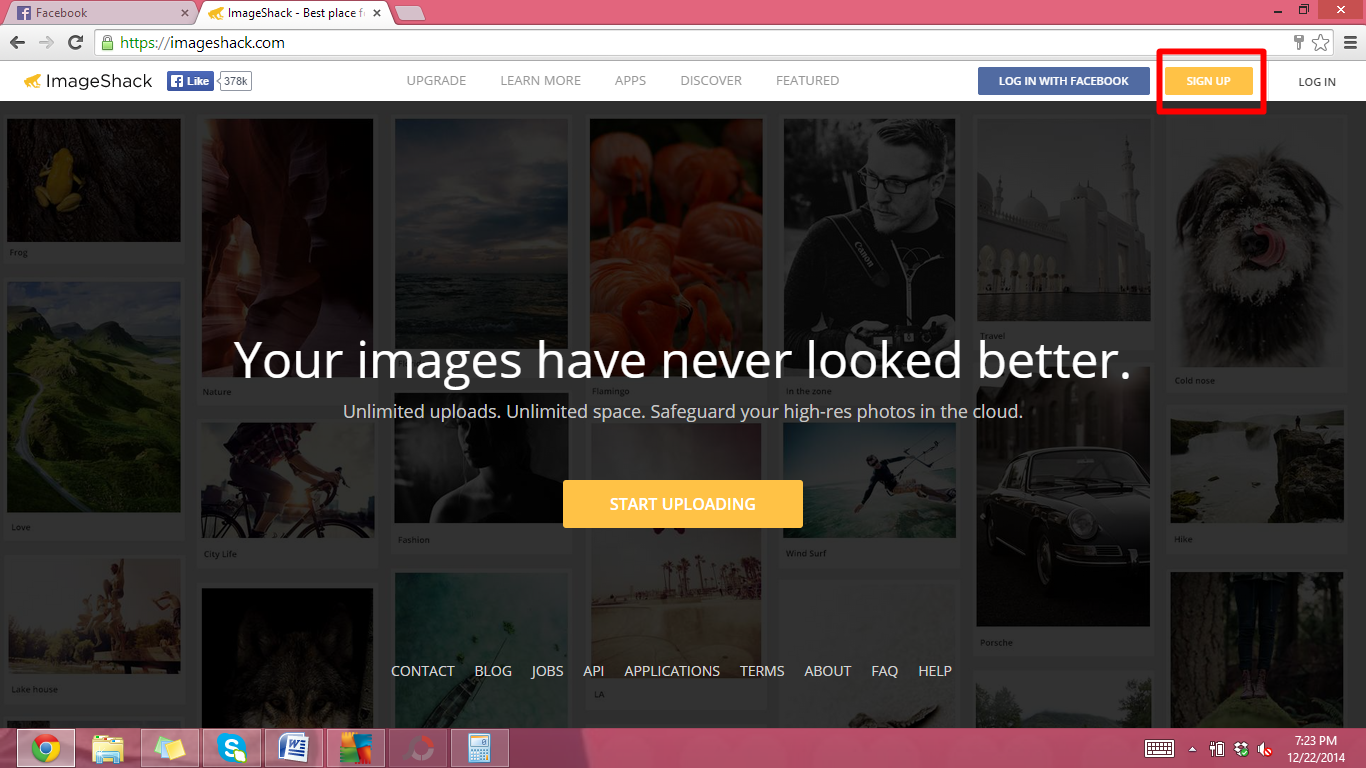Open the Flamingo photo thumbnail
The width and height of the screenshot is (1366, 768).
coord(675,250)
